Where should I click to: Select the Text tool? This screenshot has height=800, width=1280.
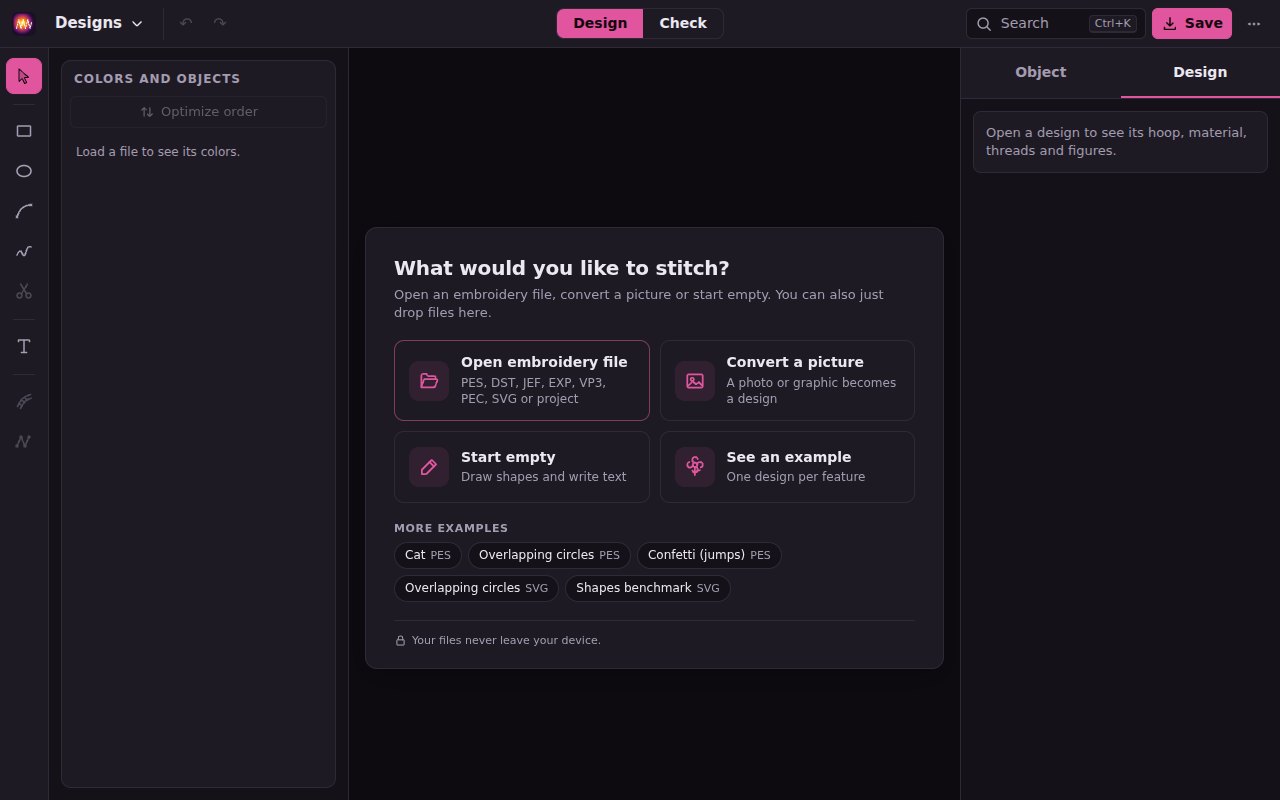[x=24, y=346]
